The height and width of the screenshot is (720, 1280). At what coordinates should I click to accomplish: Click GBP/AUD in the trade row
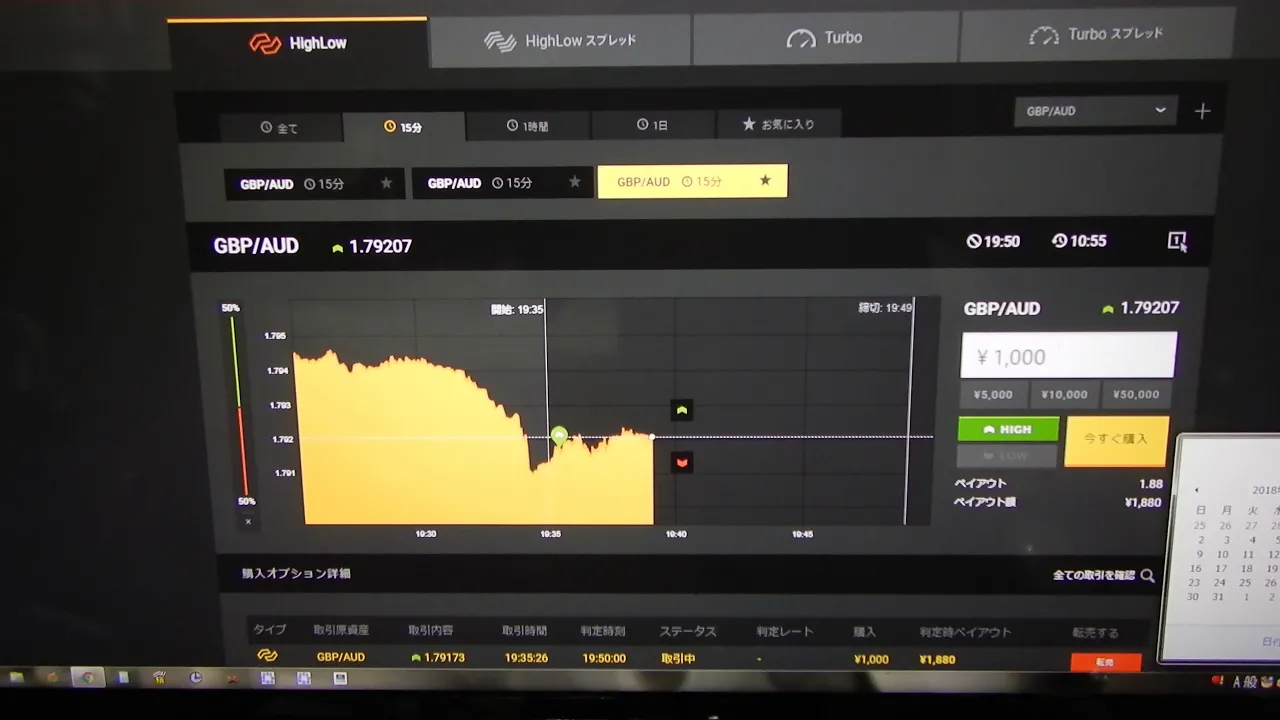click(341, 657)
